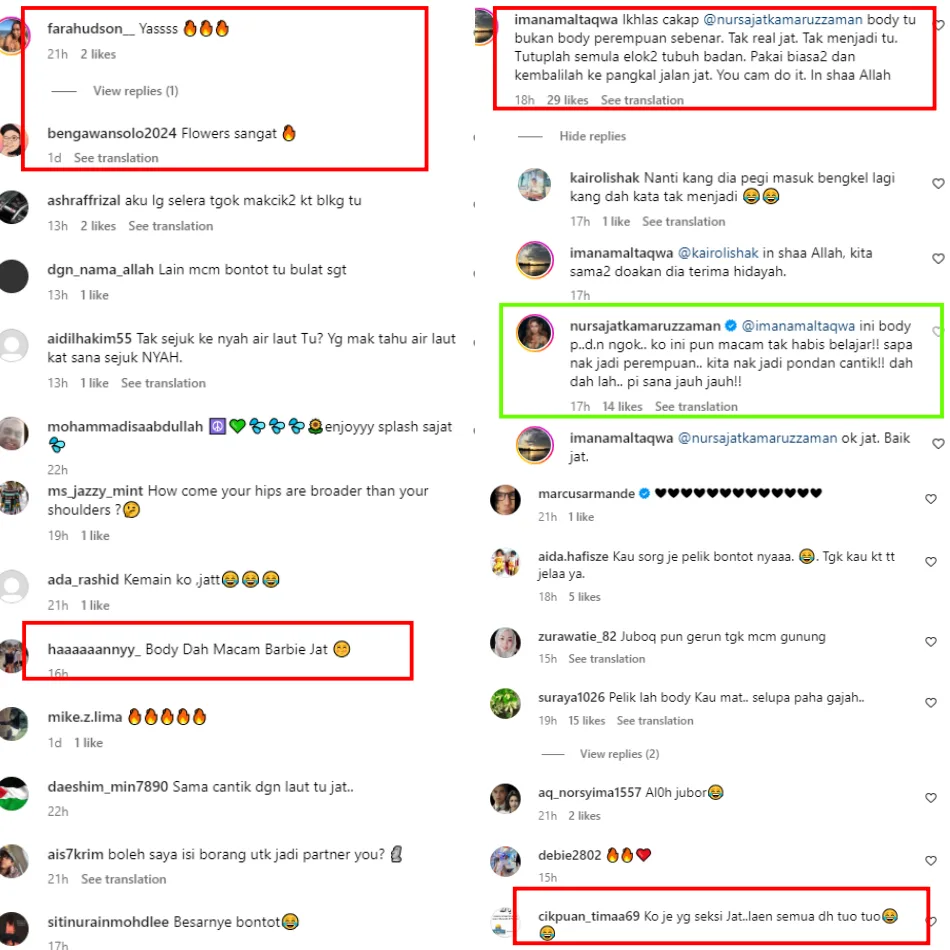Collapse the thread with 'Hide replies'

(592, 136)
